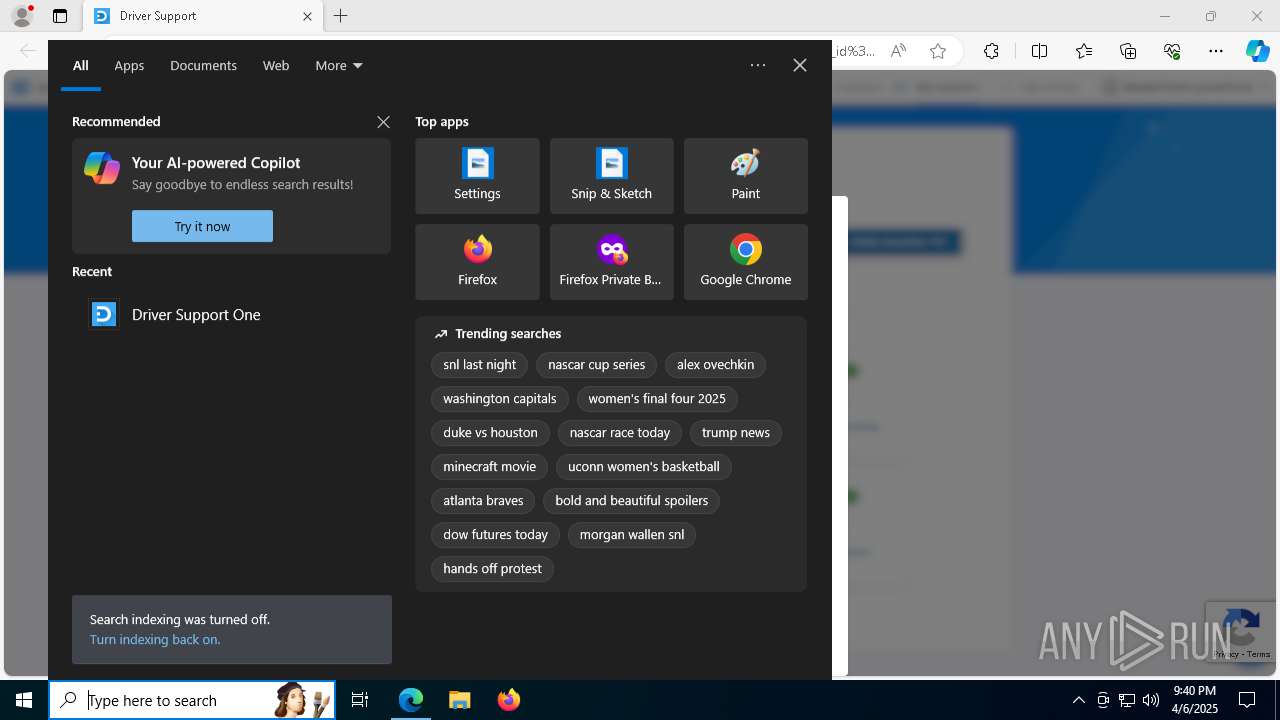Click Turn indexing back on link
Viewport: 1280px width, 720px height.
tap(155, 639)
